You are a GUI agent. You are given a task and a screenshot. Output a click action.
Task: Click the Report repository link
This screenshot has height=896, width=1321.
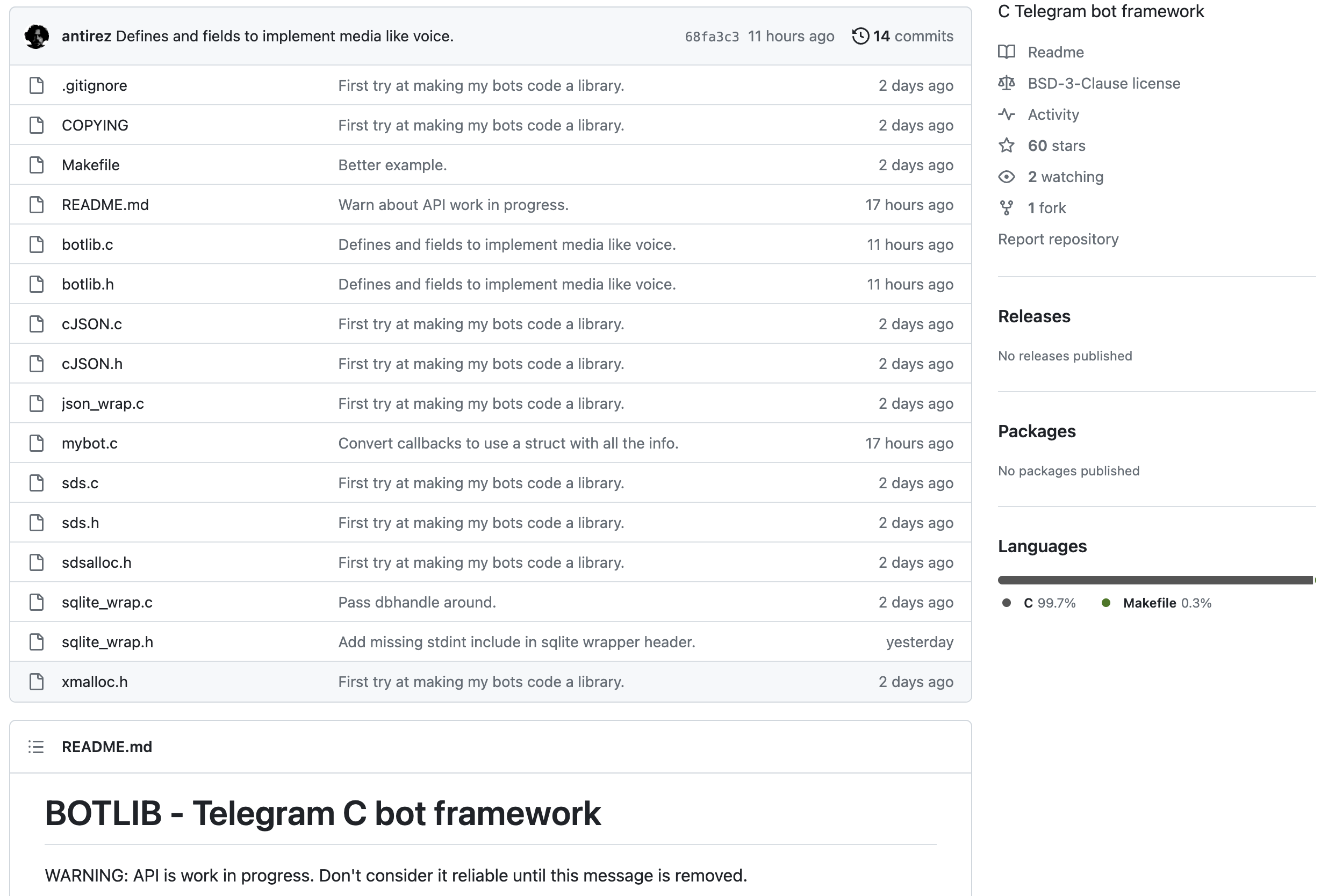click(x=1058, y=239)
